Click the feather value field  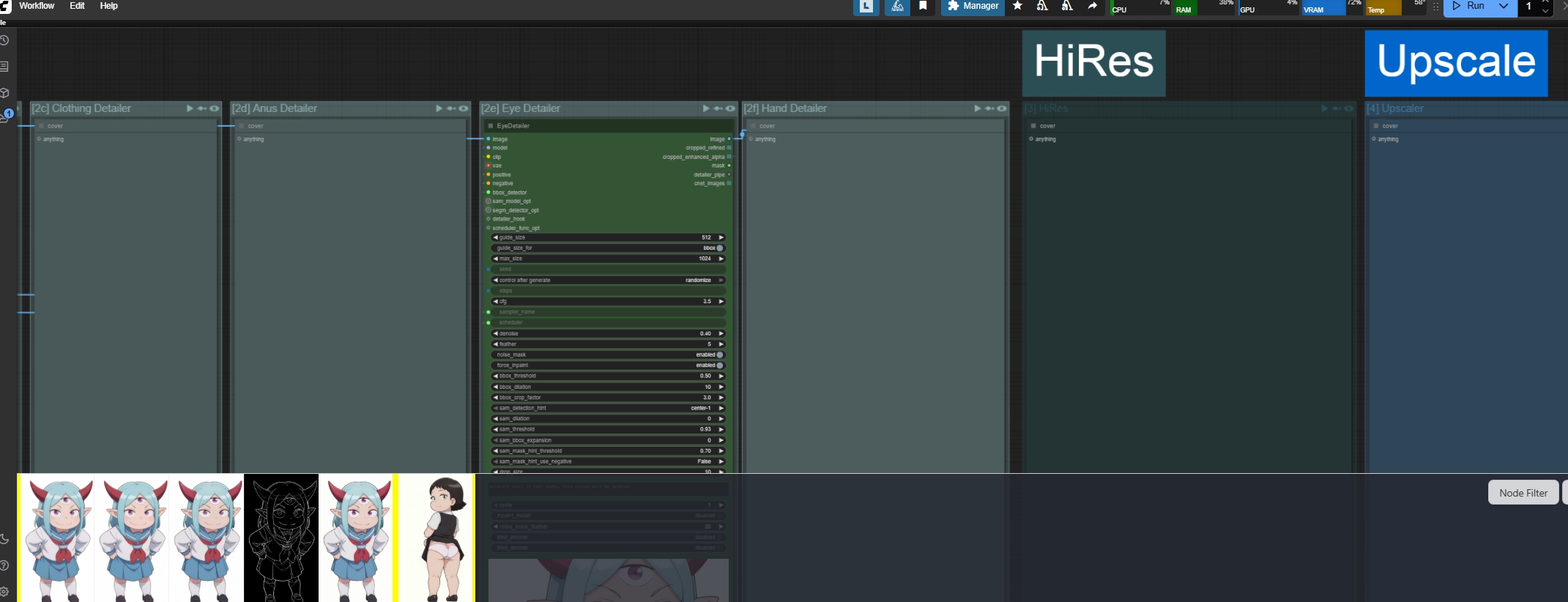click(x=608, y=344)
